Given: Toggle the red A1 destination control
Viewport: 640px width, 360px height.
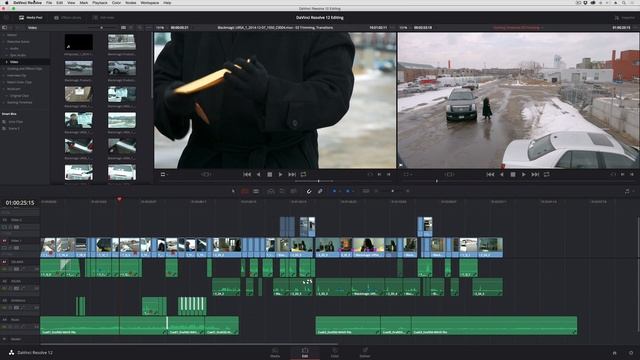Looking at the screenshot, I should click(4, 262).
